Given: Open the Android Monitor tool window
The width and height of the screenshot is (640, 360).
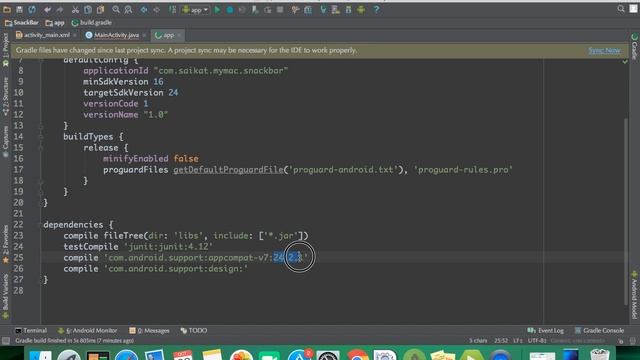Looking at the screenshot, I should point(88,330).
